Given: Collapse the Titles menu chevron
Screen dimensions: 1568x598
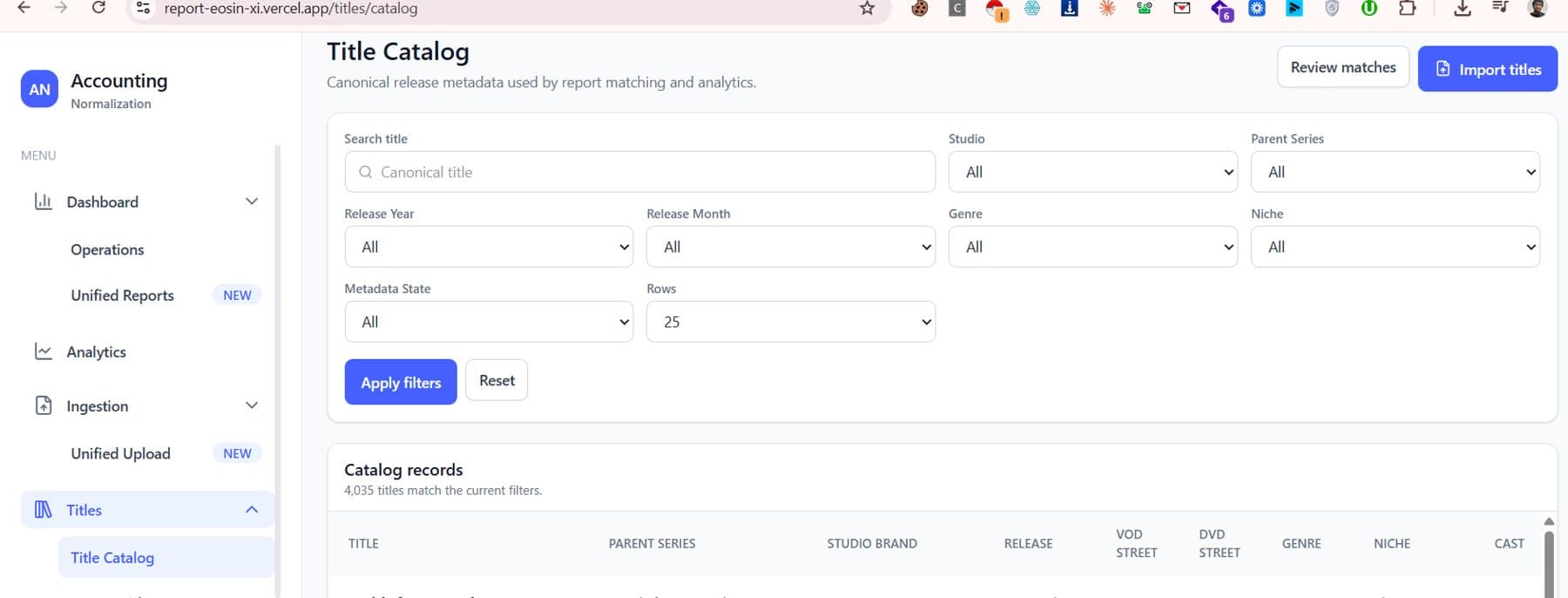Looking at the screenshot, I should [252, 509].
